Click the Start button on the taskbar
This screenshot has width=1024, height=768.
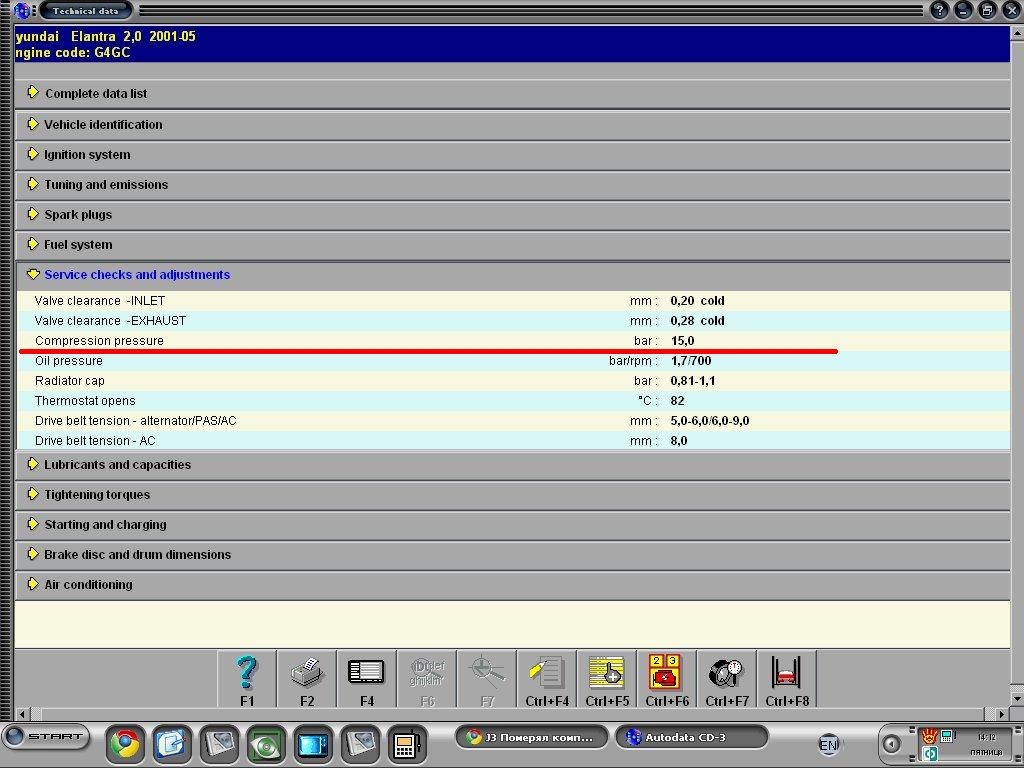click(x=46, y=738)
